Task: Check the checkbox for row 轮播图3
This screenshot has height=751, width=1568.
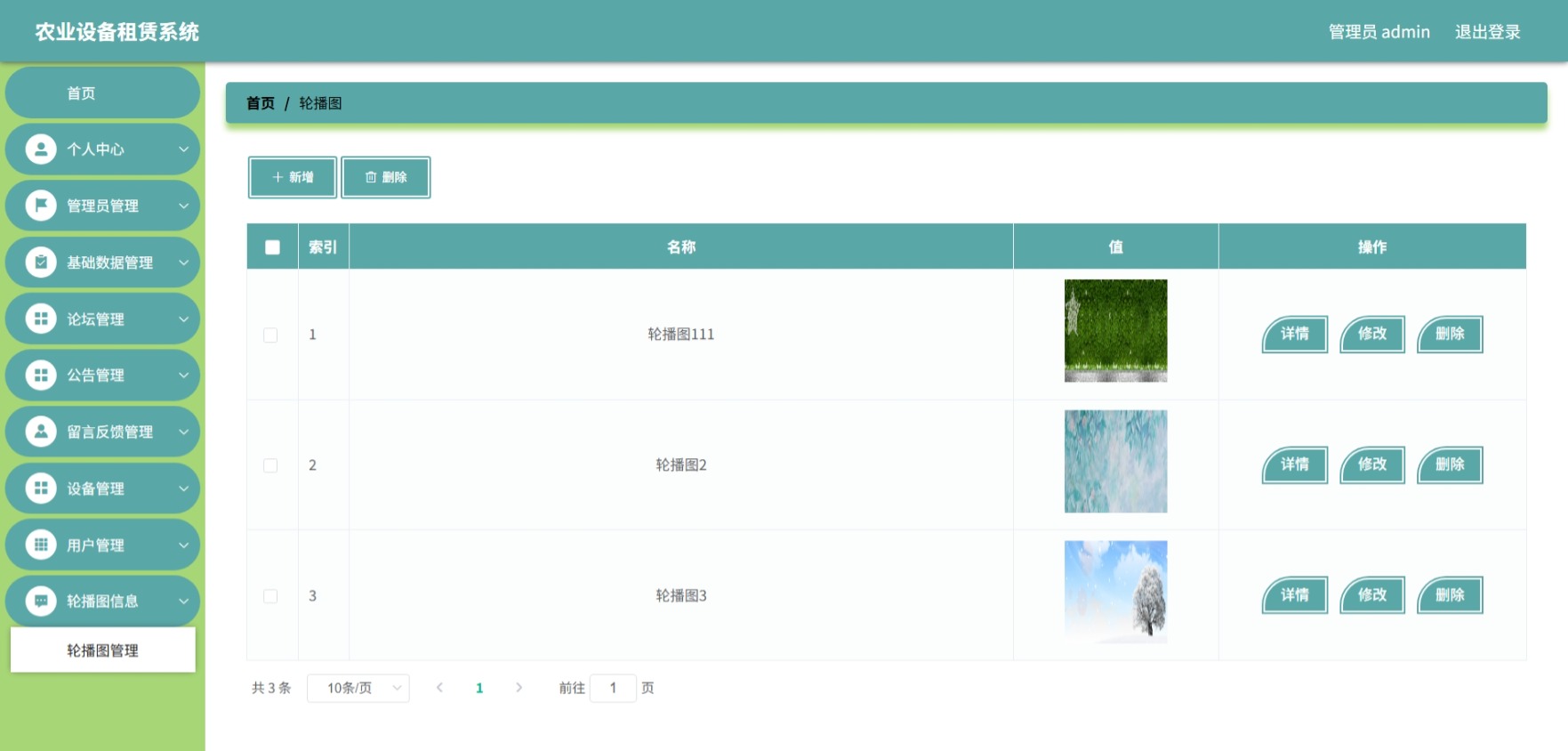Action: point(270,596)
